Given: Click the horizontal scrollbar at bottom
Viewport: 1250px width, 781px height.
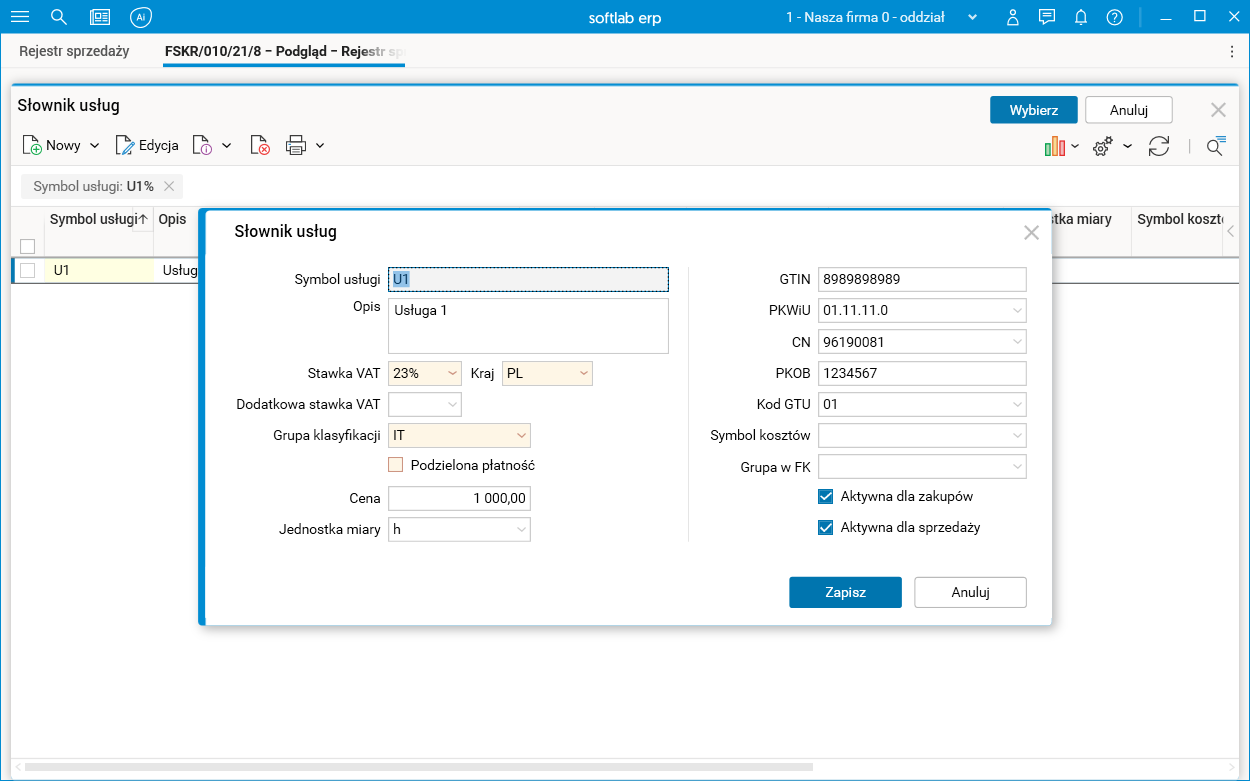Looking at the screenshot, I should point(418,767).
